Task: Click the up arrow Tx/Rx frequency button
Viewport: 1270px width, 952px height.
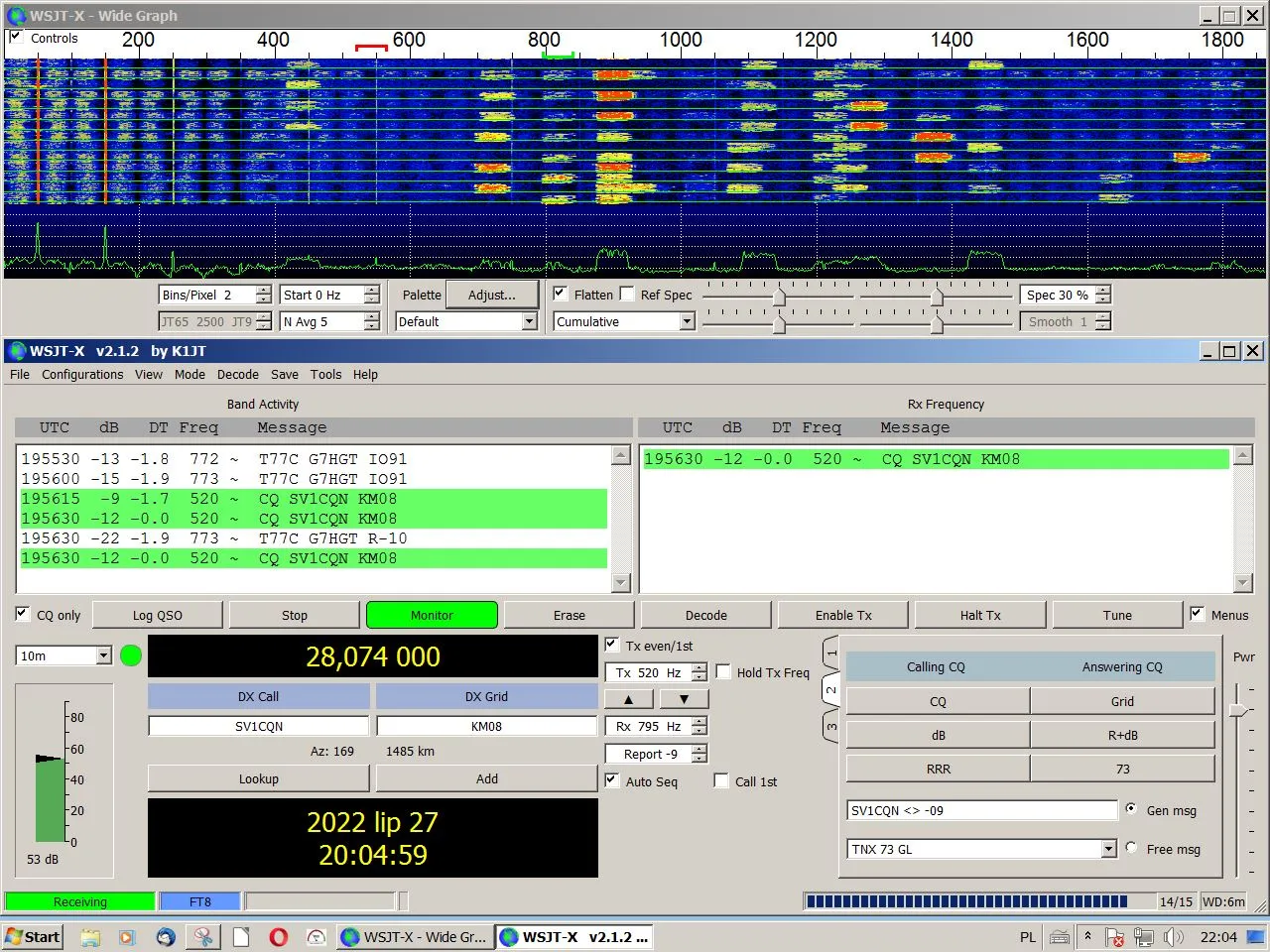Action: tap(629, 699)
